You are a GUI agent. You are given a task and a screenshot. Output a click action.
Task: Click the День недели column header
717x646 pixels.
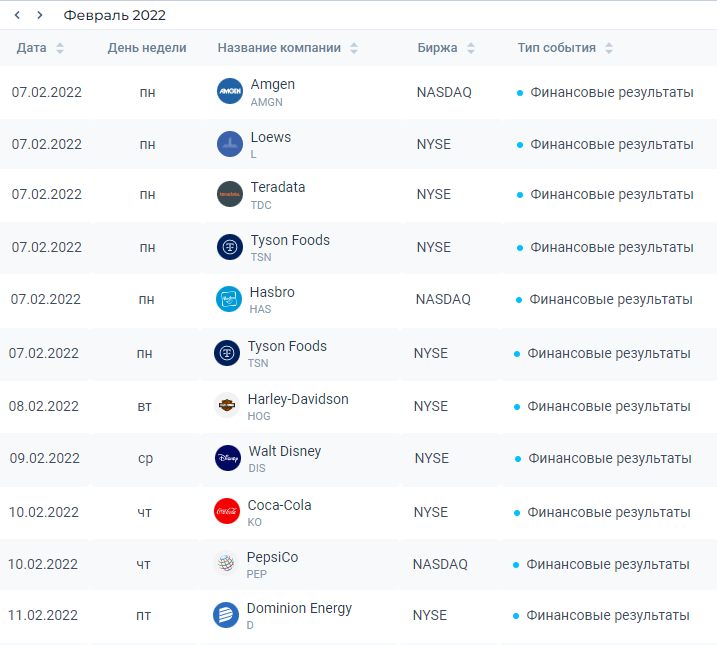tap(147, 48)
